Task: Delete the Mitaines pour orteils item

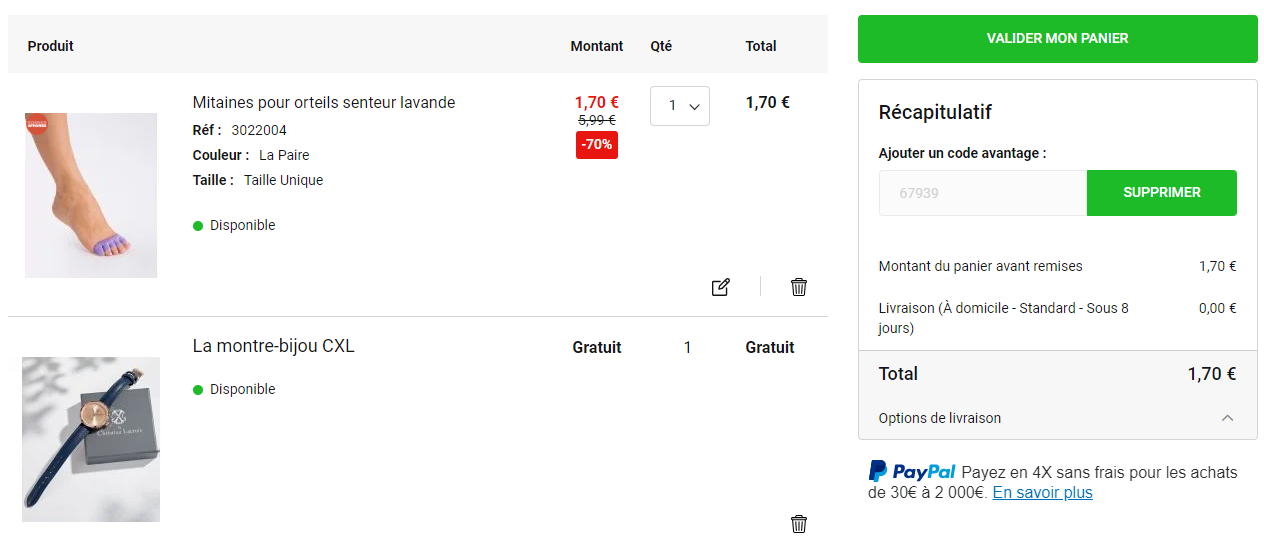Action: [799, 287]
